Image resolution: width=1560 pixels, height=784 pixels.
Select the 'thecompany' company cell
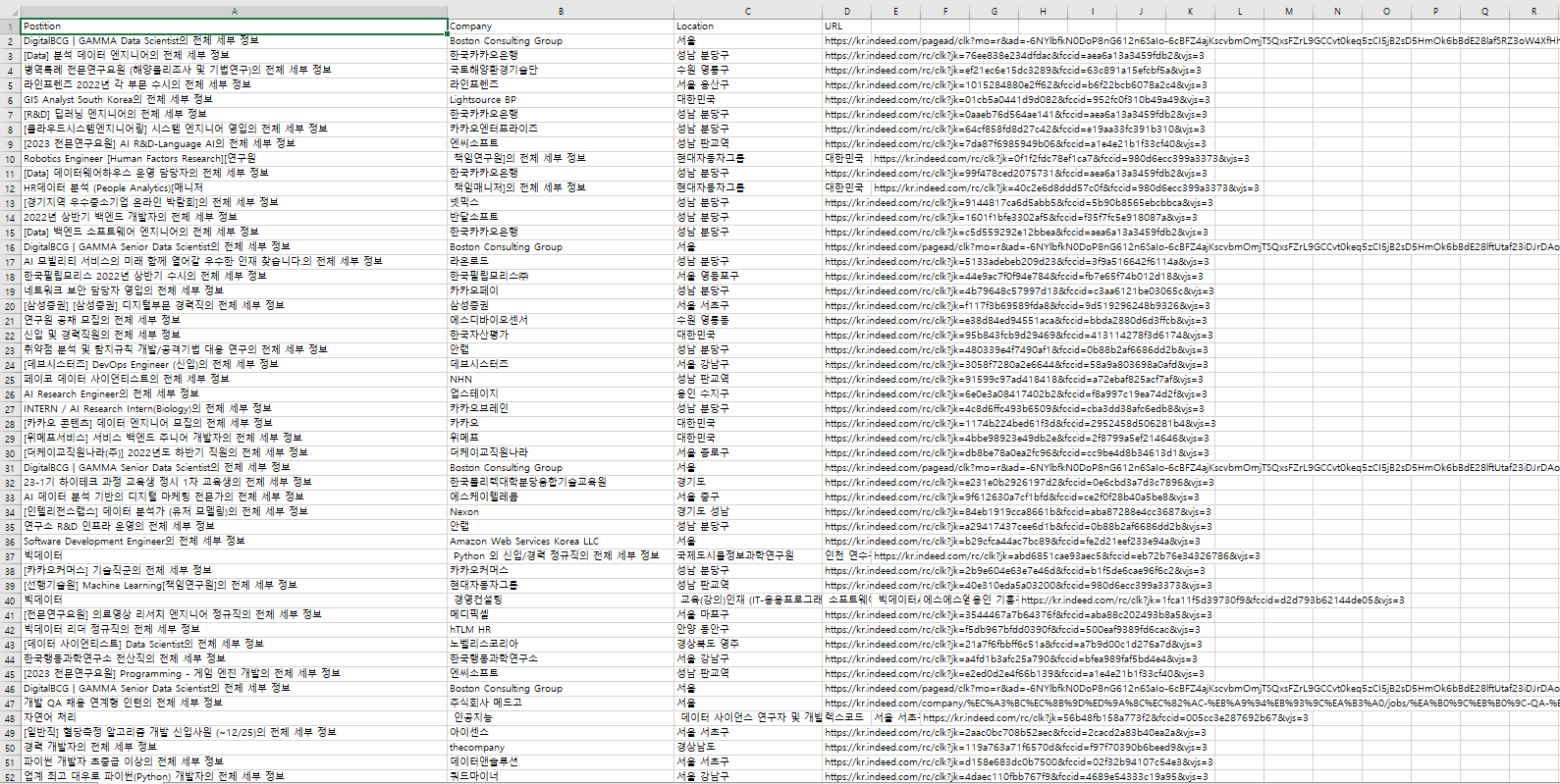tap(561, 747)
